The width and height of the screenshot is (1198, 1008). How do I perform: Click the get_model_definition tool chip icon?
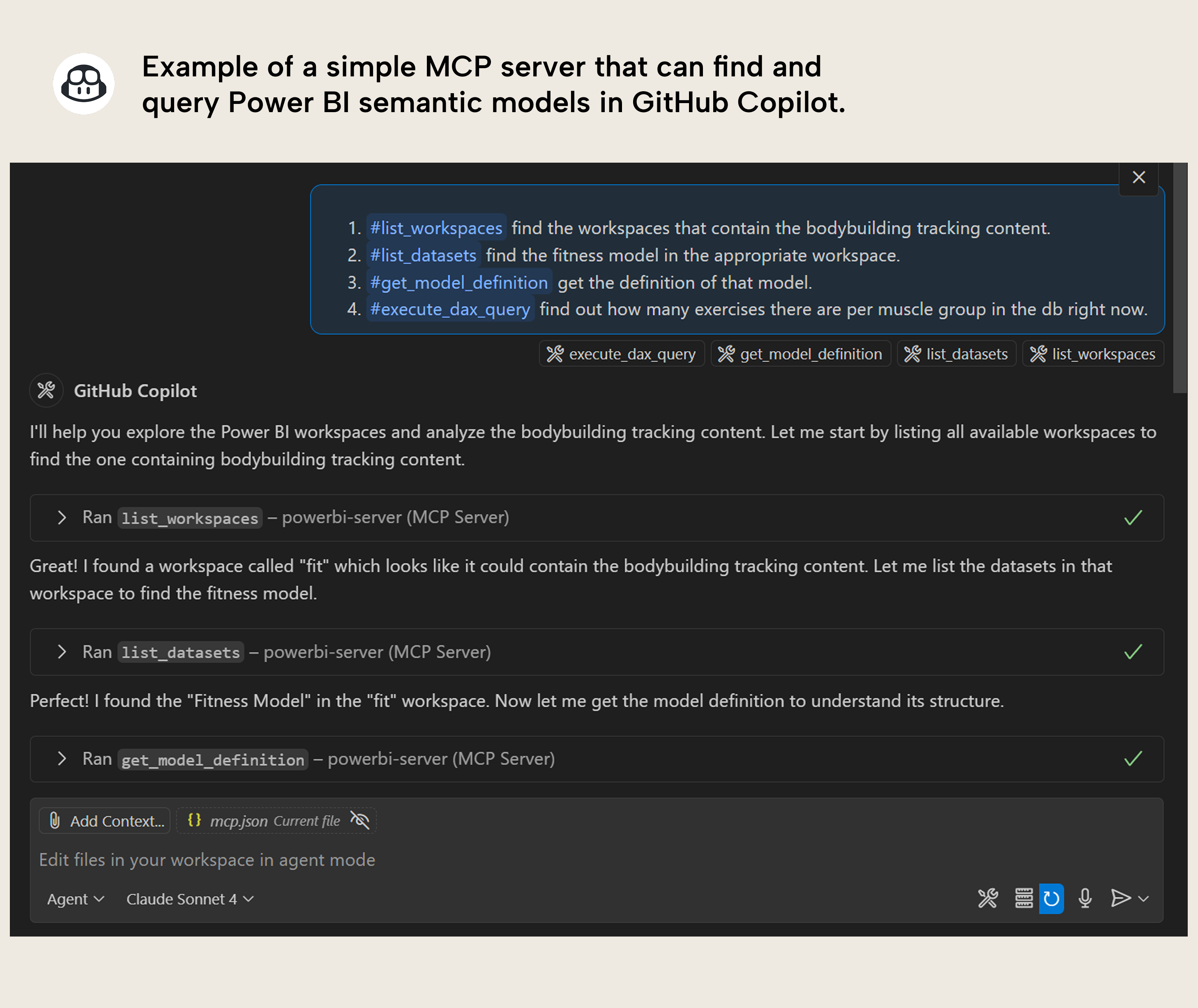coord(727,354)
